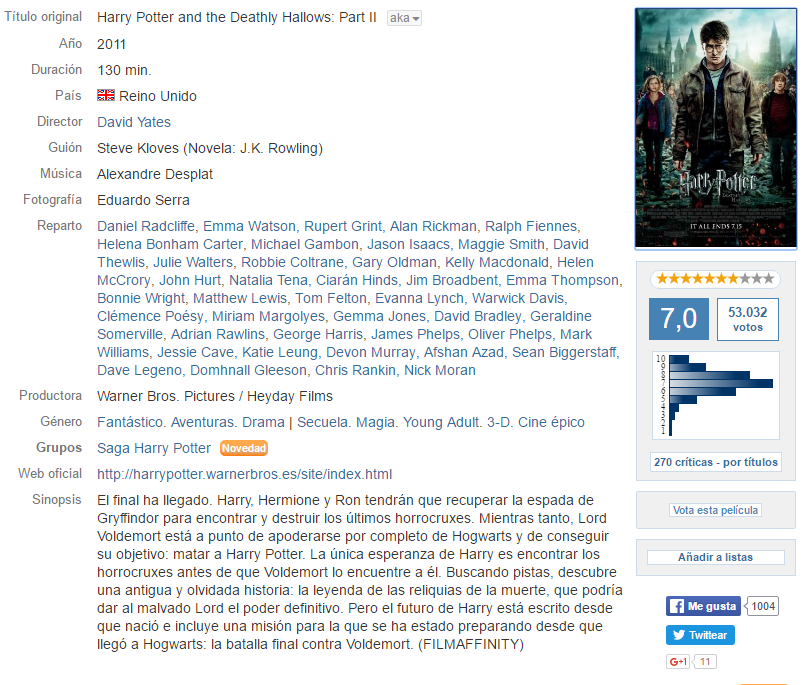Viewport: 802px width, 685px height.
Task: Open the Saga Harry Potter group
Action: click(x=154, y=448)
